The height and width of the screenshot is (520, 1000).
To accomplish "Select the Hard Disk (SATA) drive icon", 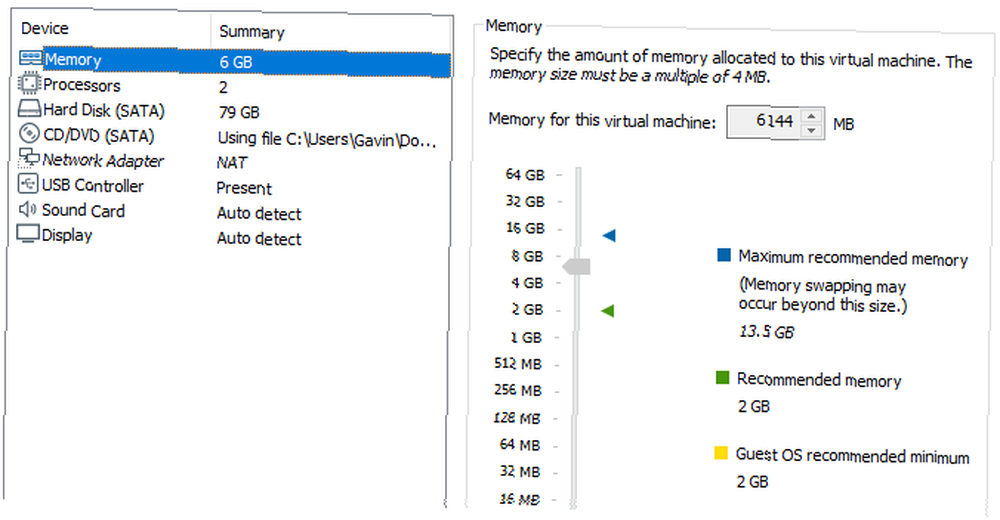I will pos(29,108).
